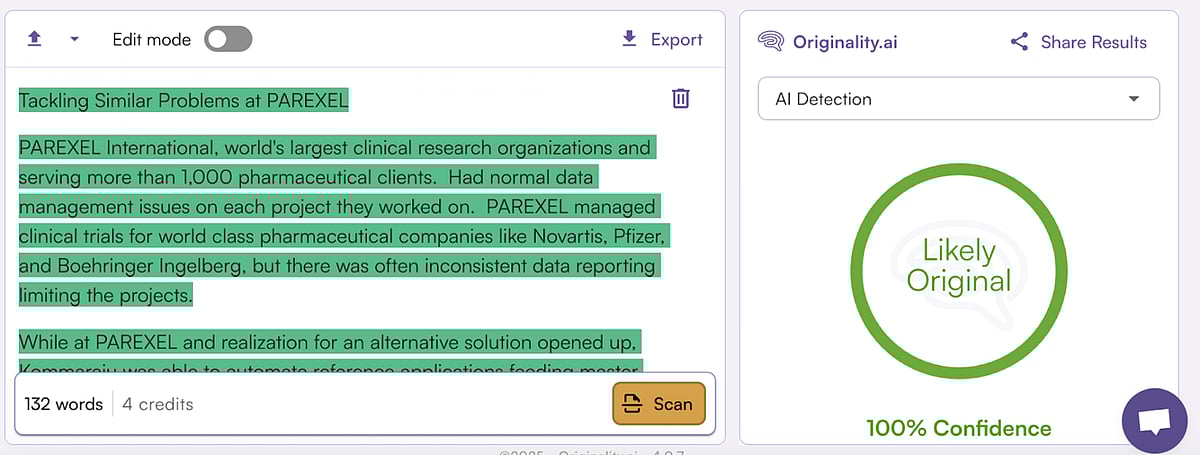This screenshot has width=1200, height=455.
Task: Click the Likely Original result circle
Action: click(958, 265)
